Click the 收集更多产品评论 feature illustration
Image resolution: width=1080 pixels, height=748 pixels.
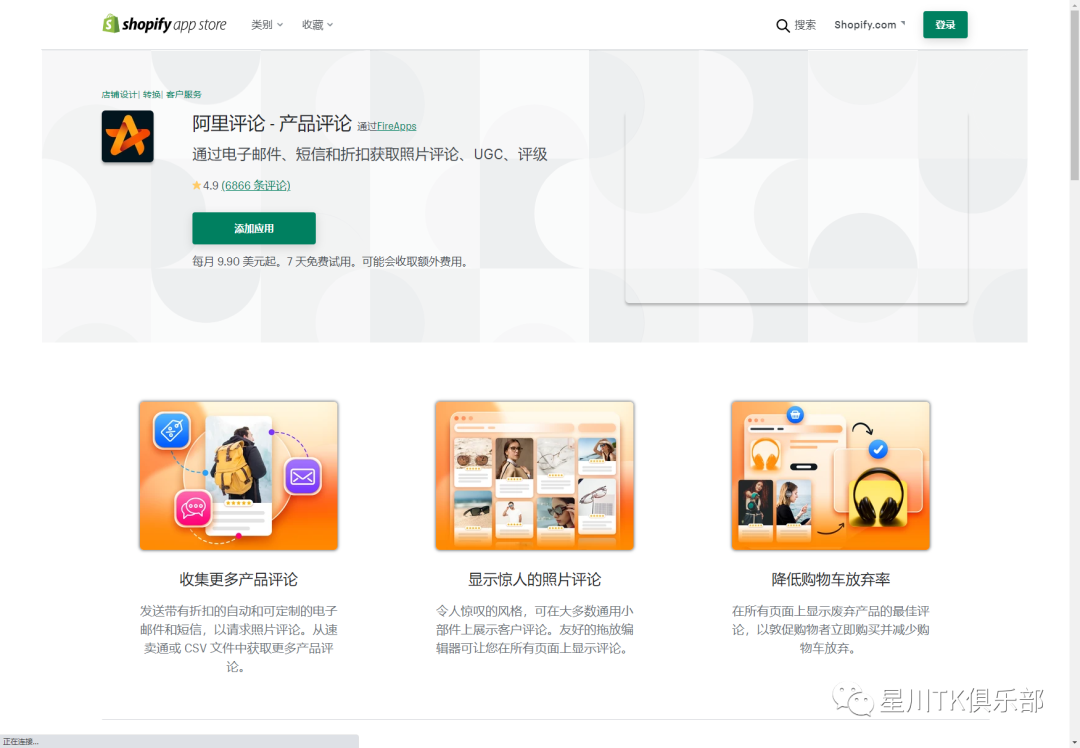click(x=238, y=475)
